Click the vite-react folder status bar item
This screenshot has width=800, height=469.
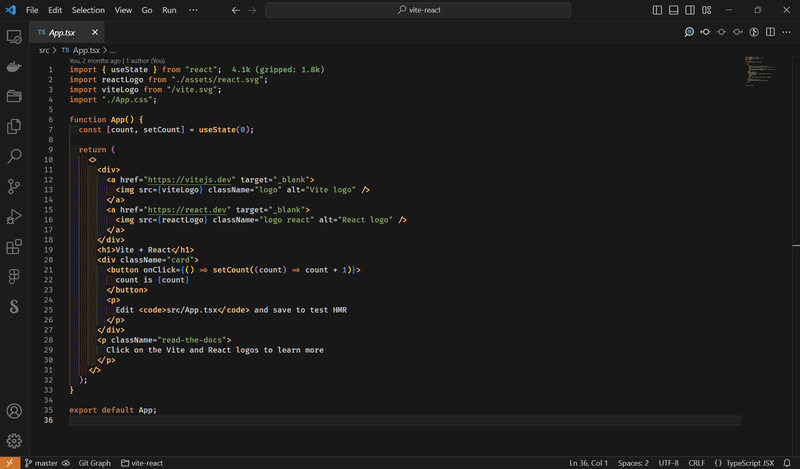coord(142,463)
